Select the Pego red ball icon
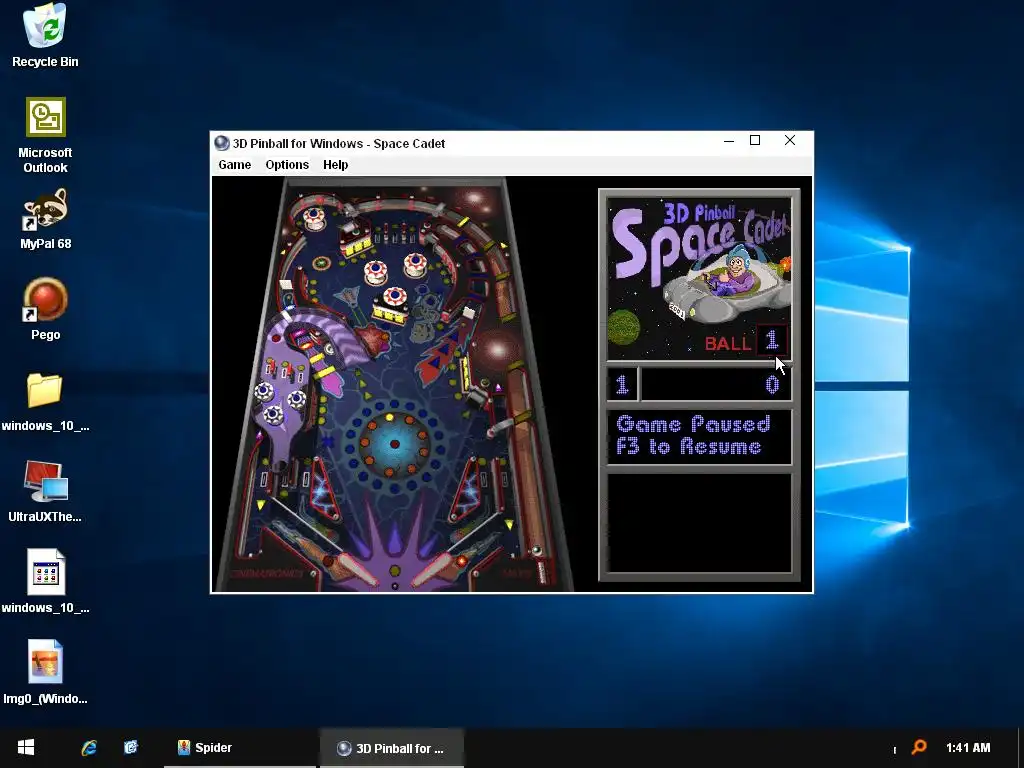The height and width of the screenshot is (768, 1024). 45,310
